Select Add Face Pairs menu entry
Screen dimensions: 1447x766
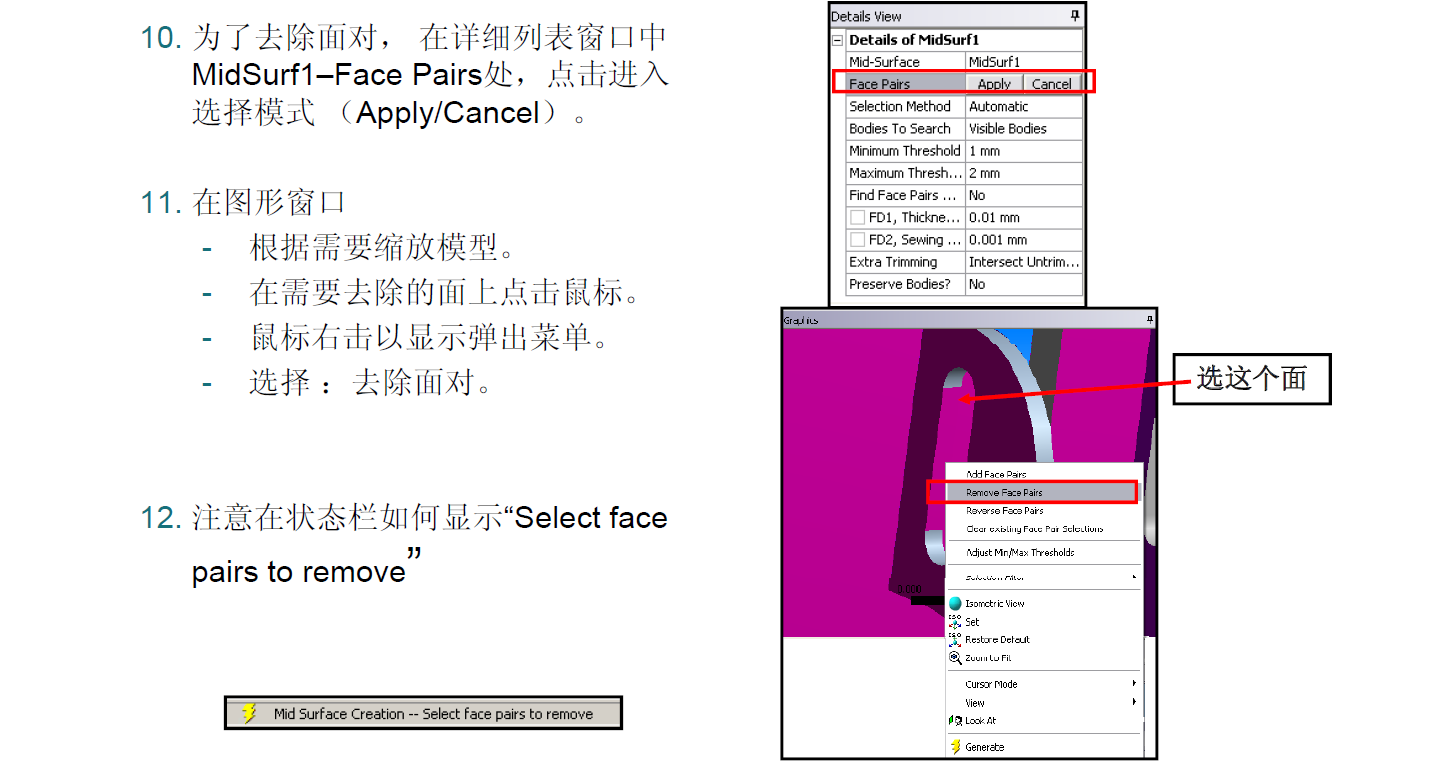point(996,475)
